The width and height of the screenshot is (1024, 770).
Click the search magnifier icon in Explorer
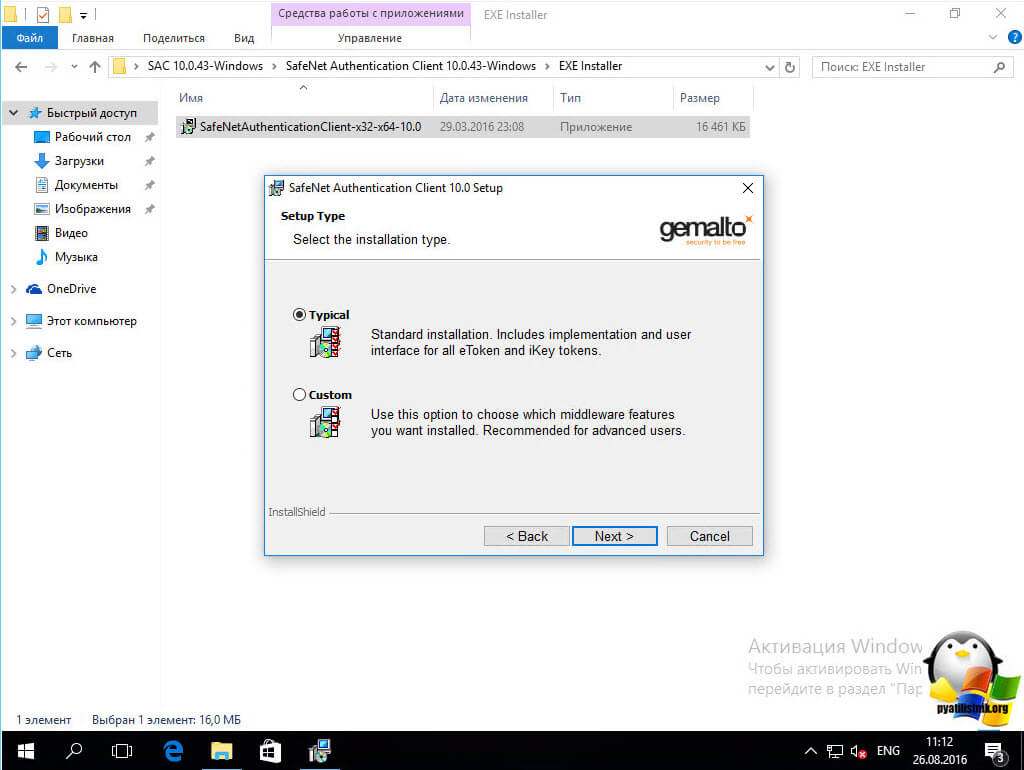pyautogui.click(x=999, y=67)
